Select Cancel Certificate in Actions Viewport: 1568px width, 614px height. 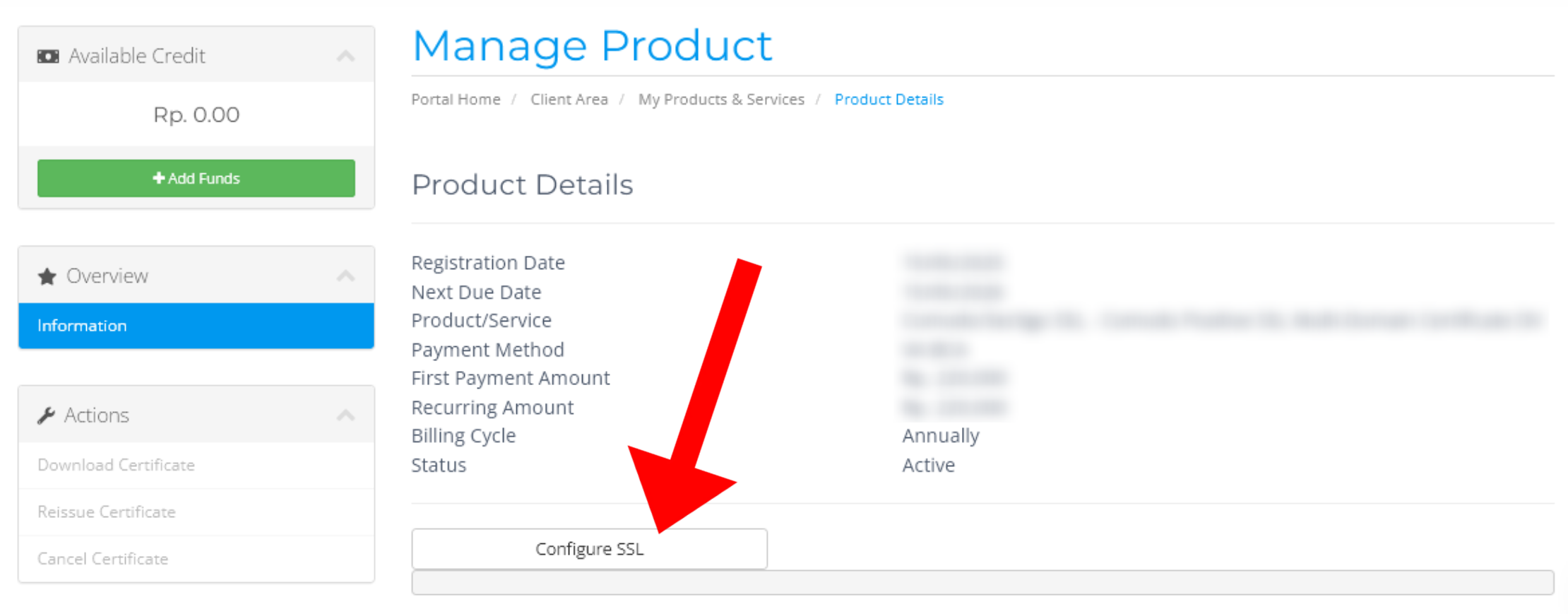[103, 559]
